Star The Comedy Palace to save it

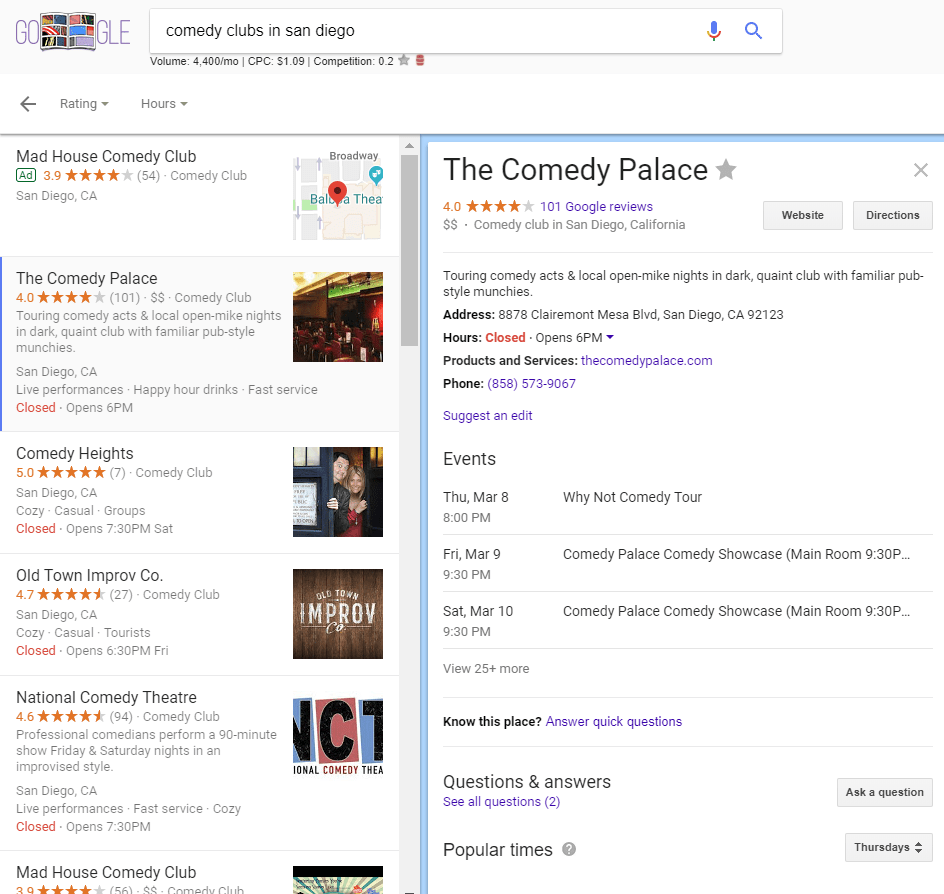(x=726, y=170)
